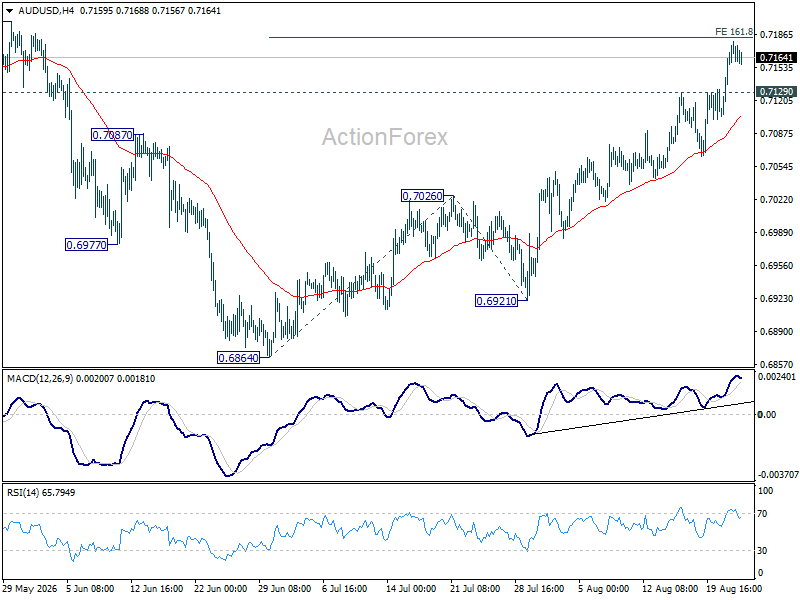Click the 0.71865 price axis value
800x600 pixels.
777,35
